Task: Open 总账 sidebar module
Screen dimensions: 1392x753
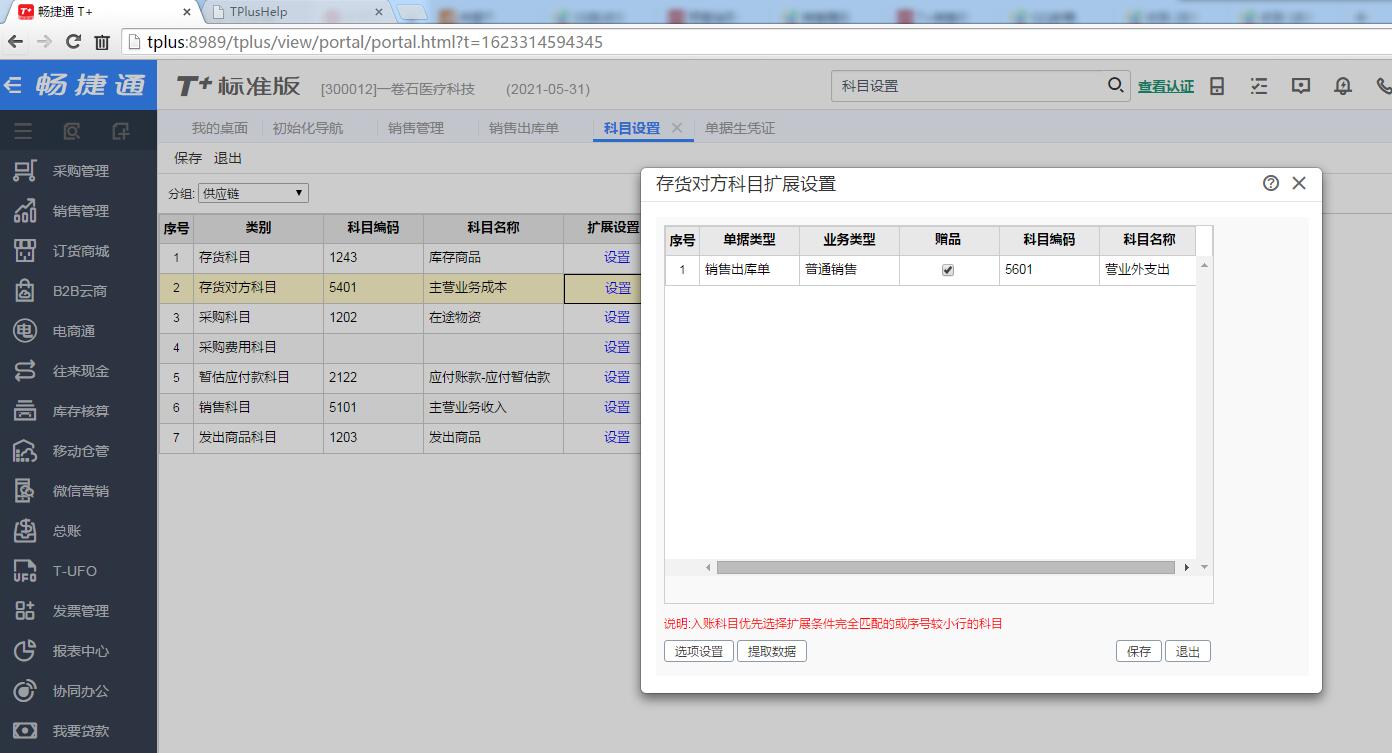Action: (x=78, y=531)
